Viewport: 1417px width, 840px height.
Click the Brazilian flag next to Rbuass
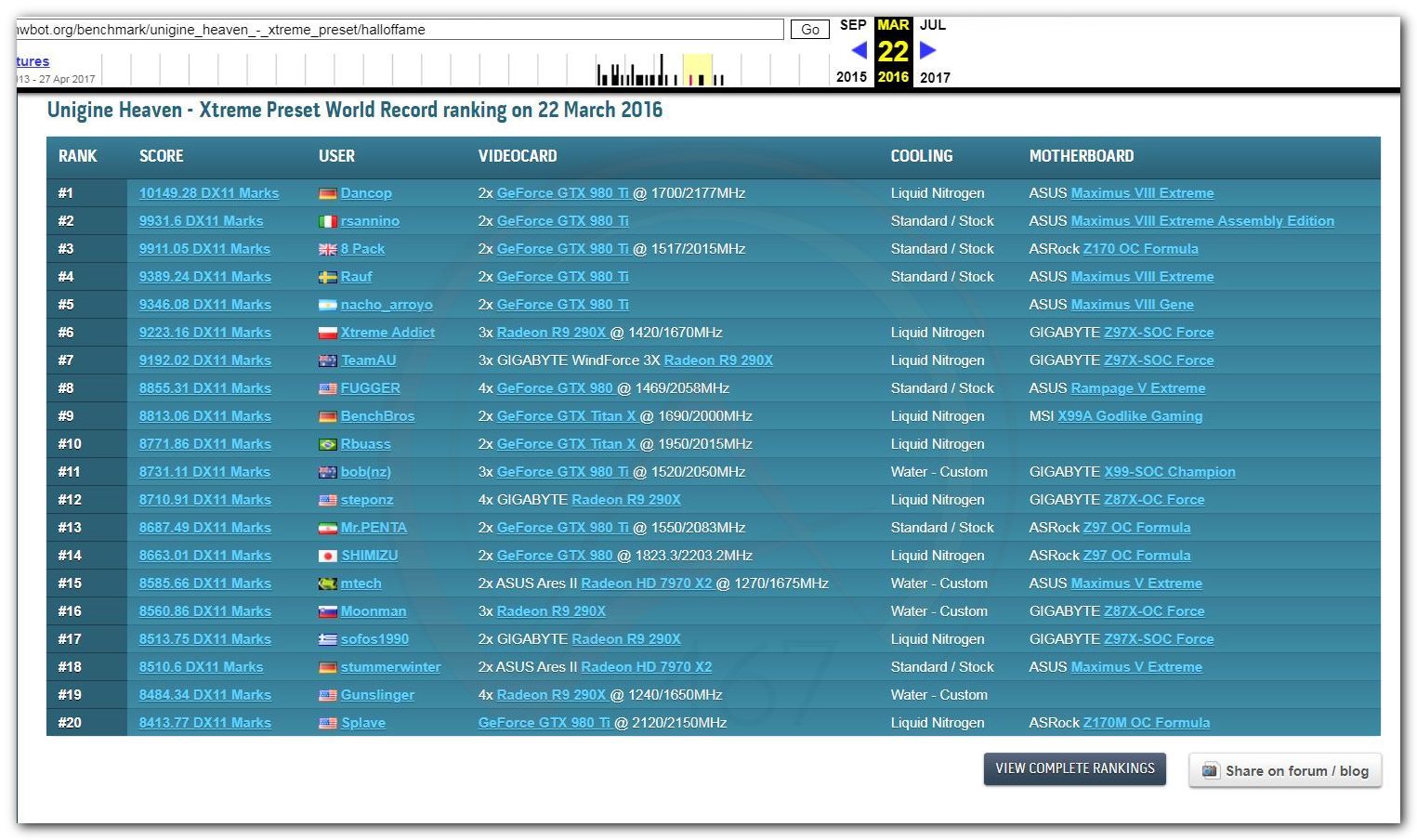(x=327, y=444)
